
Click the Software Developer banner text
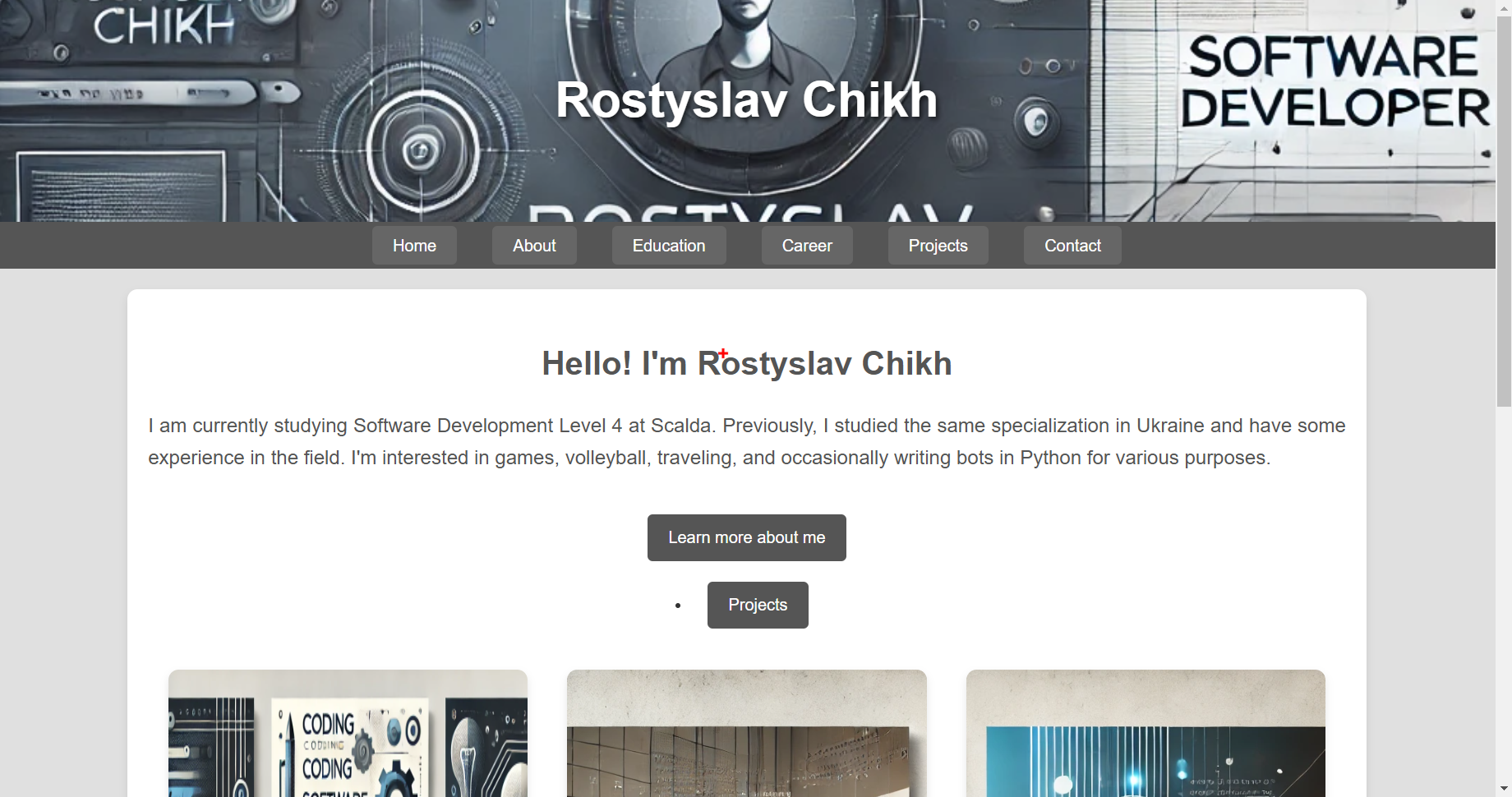(x=1335, y=82)
